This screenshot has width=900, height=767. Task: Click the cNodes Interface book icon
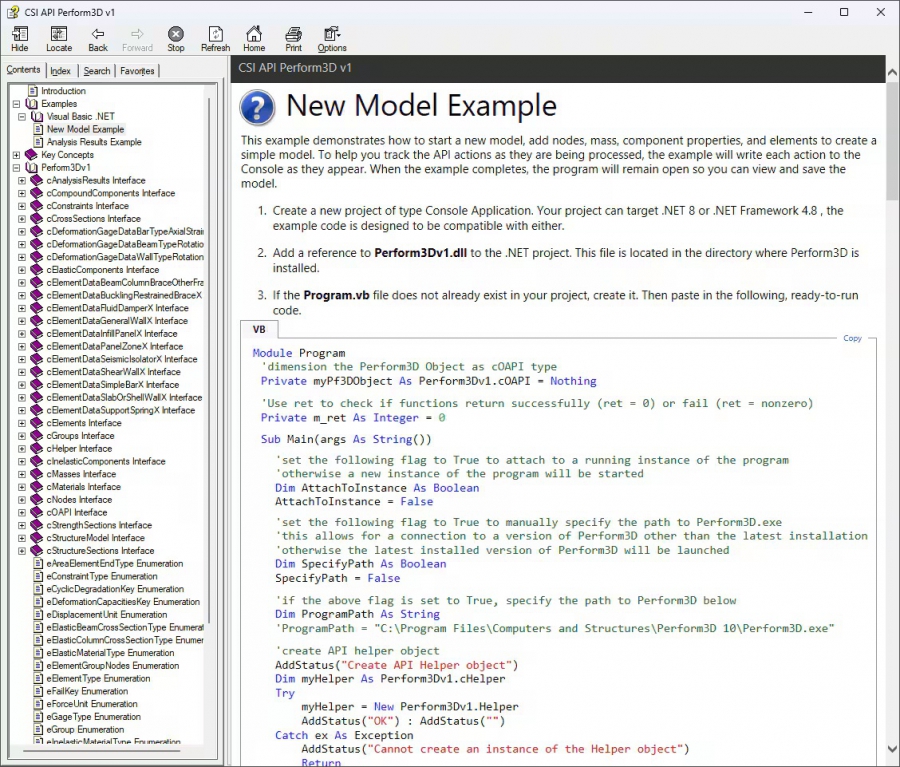coord(37,499)
